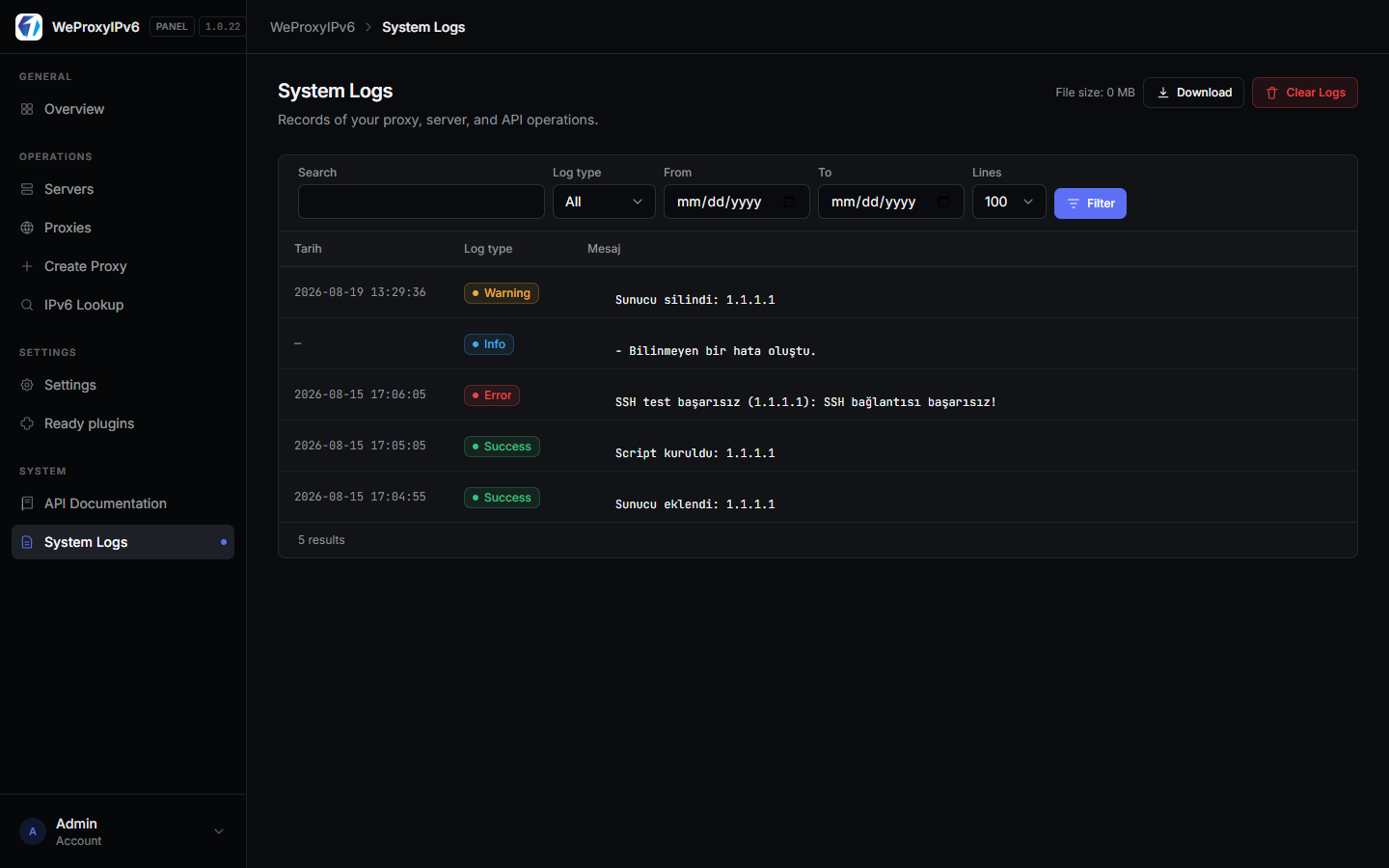The width and height of the screenshot is (1389, 868).
Task: Click the Clear Logs button
Action: coord(1304,93)
